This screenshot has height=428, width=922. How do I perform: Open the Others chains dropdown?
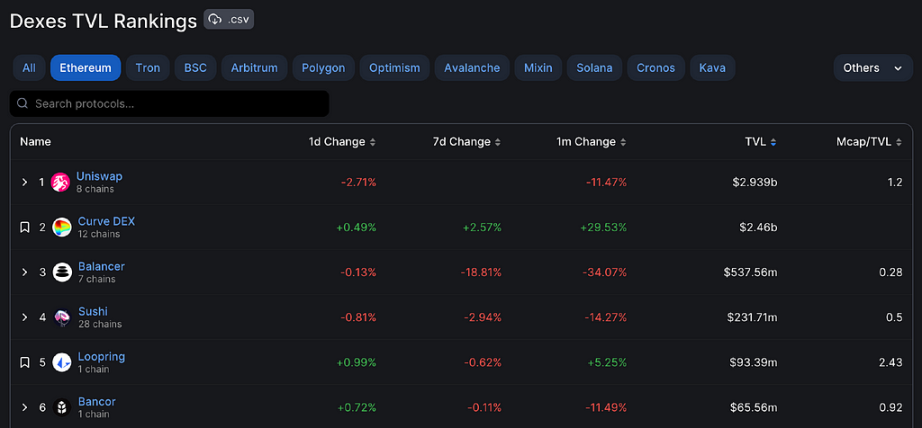pos(872,68)
